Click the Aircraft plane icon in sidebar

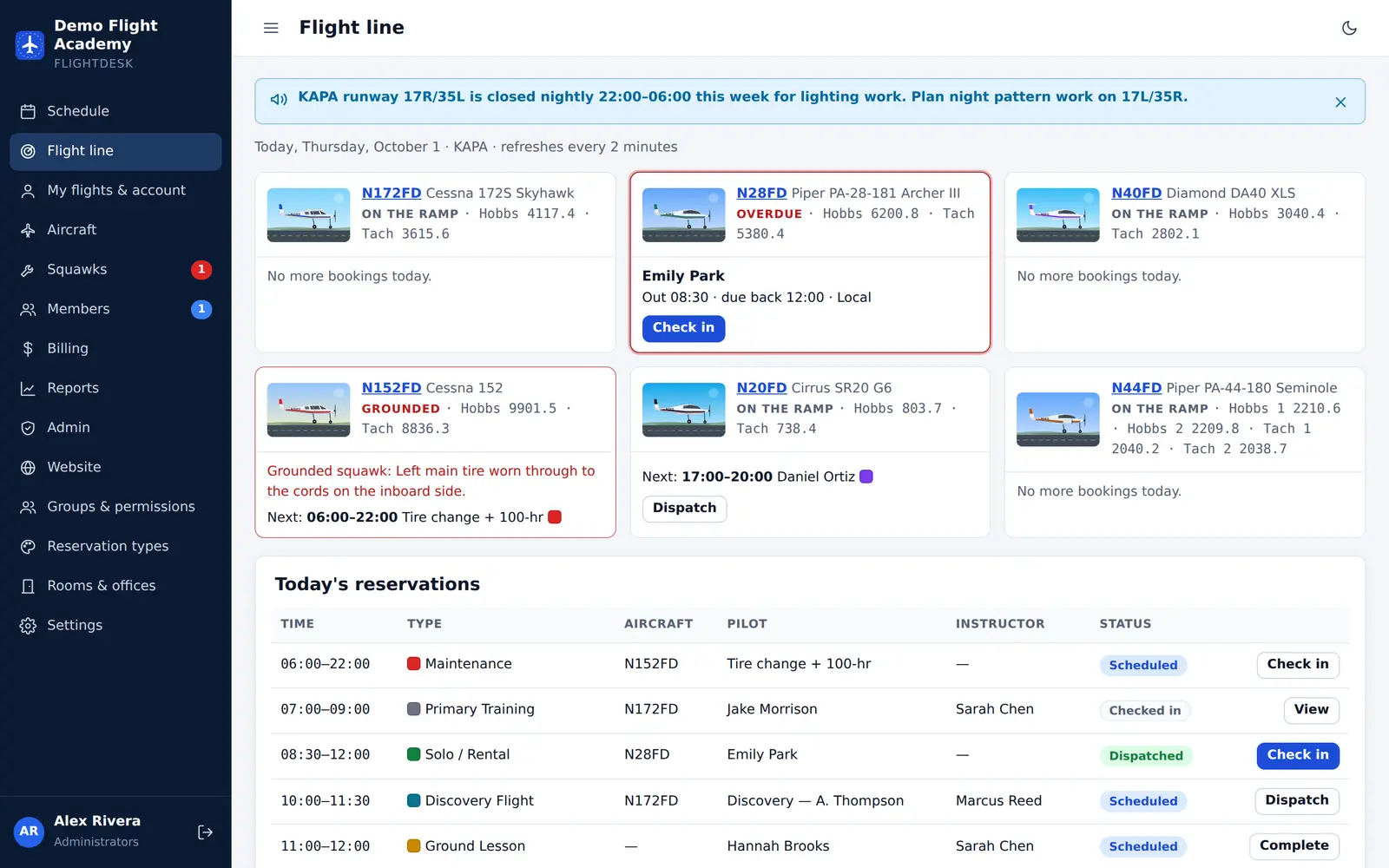click(28, 230)
